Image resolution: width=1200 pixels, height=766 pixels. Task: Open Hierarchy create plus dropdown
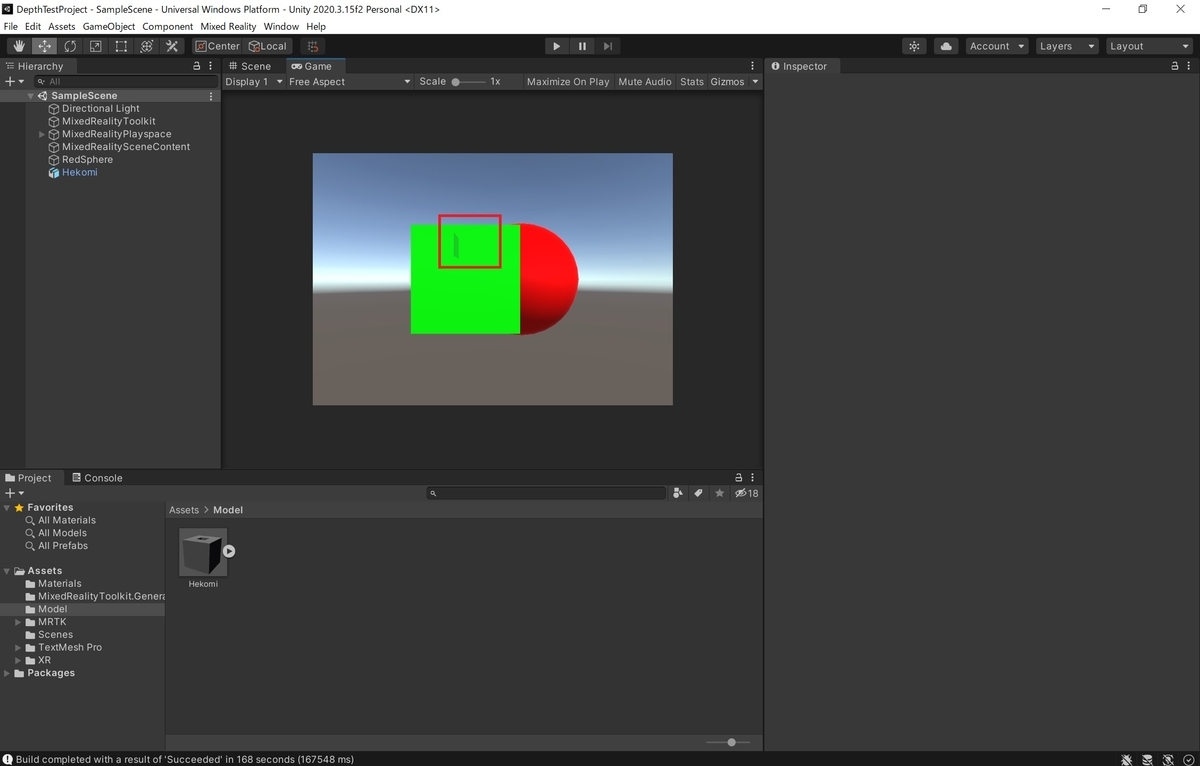(14, 81)
